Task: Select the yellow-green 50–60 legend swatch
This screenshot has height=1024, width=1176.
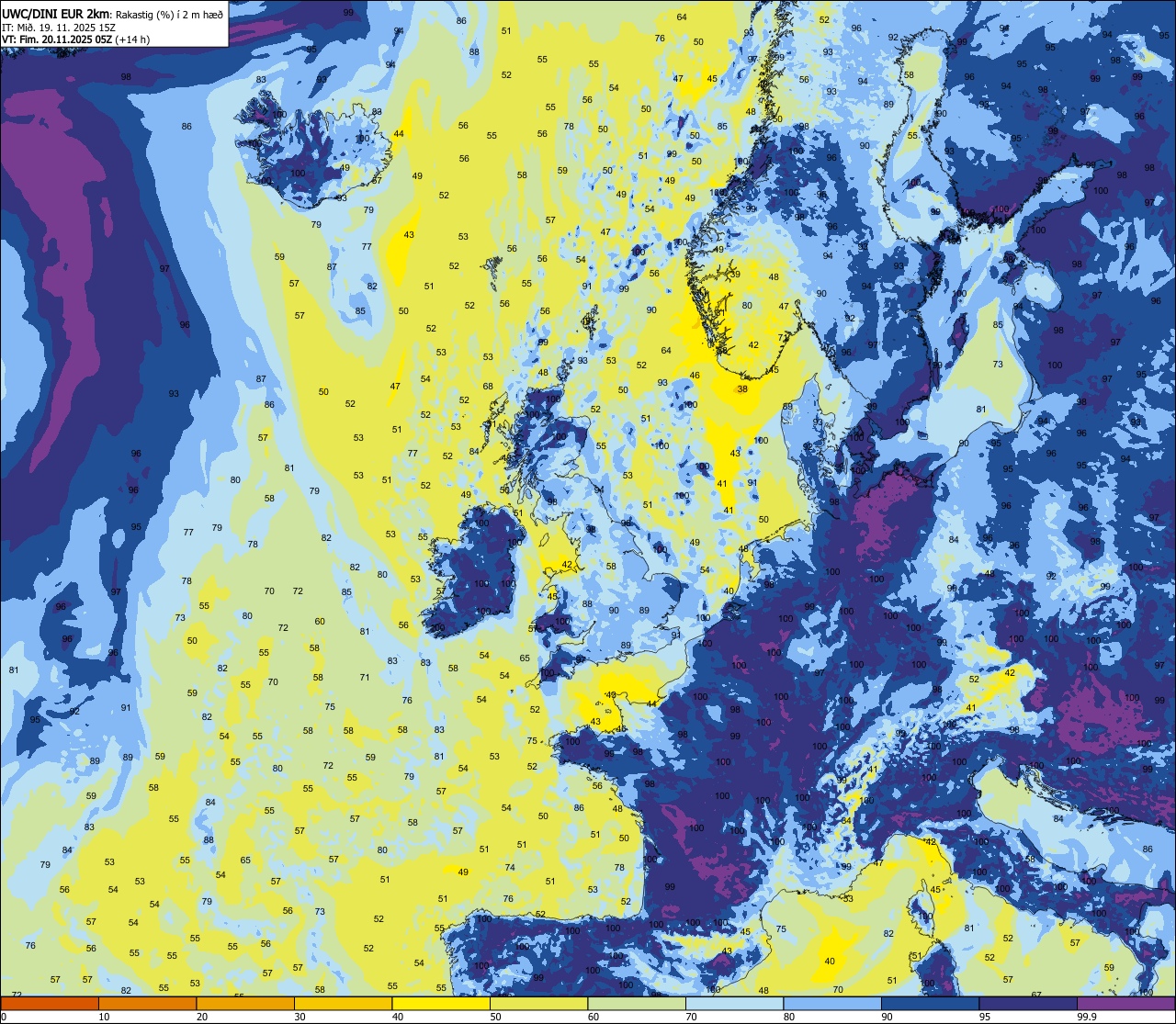Action: [538, 1003]
